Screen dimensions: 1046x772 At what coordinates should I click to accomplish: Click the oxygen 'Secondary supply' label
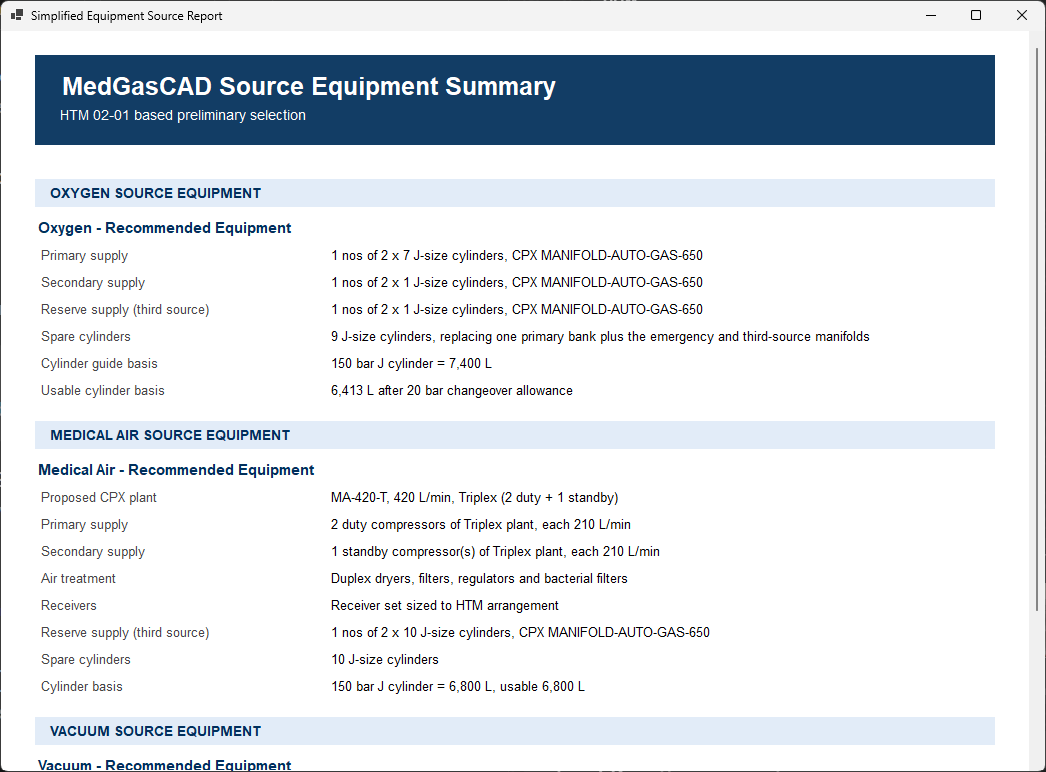point(93,283)
